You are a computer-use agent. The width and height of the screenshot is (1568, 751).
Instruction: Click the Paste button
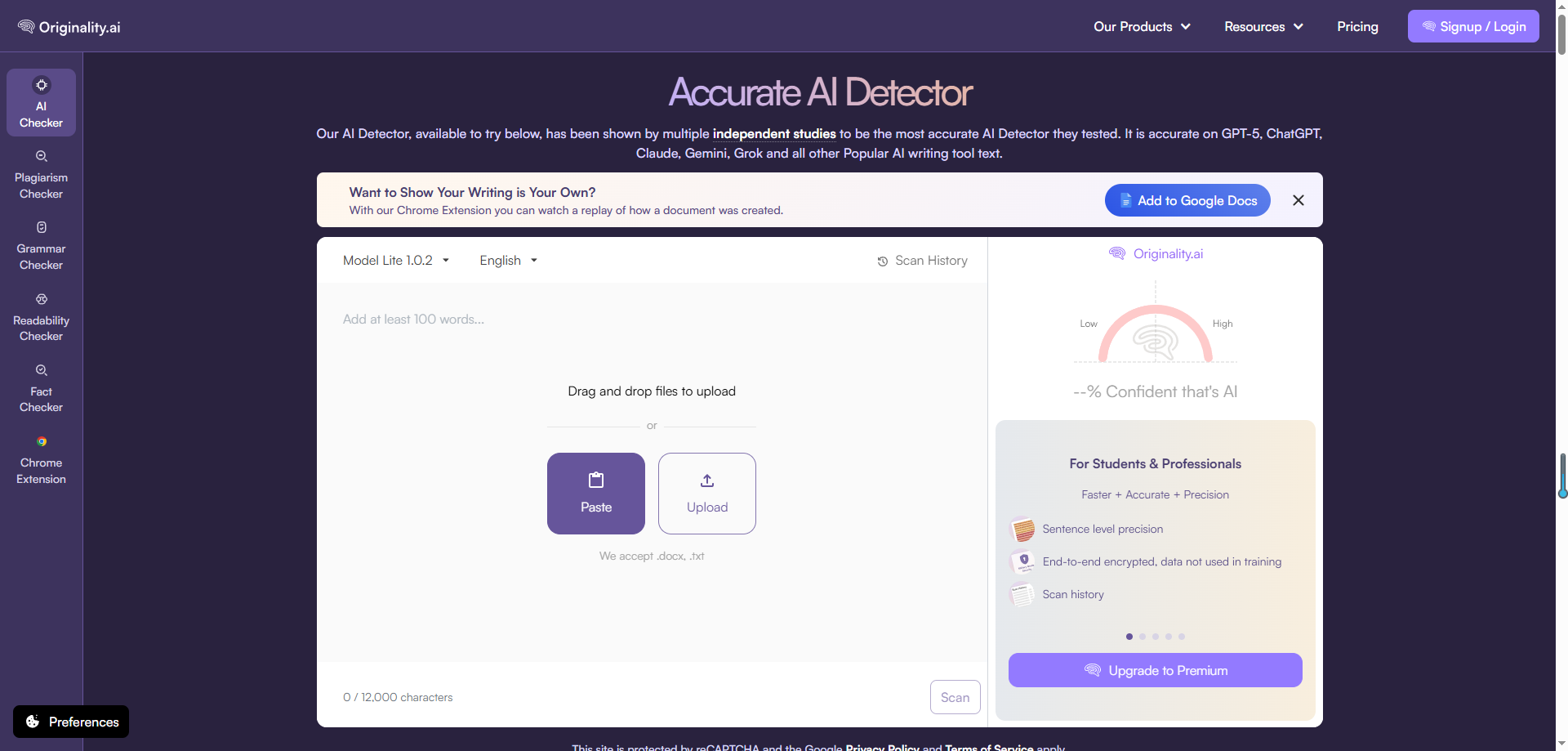pos(596,494)
